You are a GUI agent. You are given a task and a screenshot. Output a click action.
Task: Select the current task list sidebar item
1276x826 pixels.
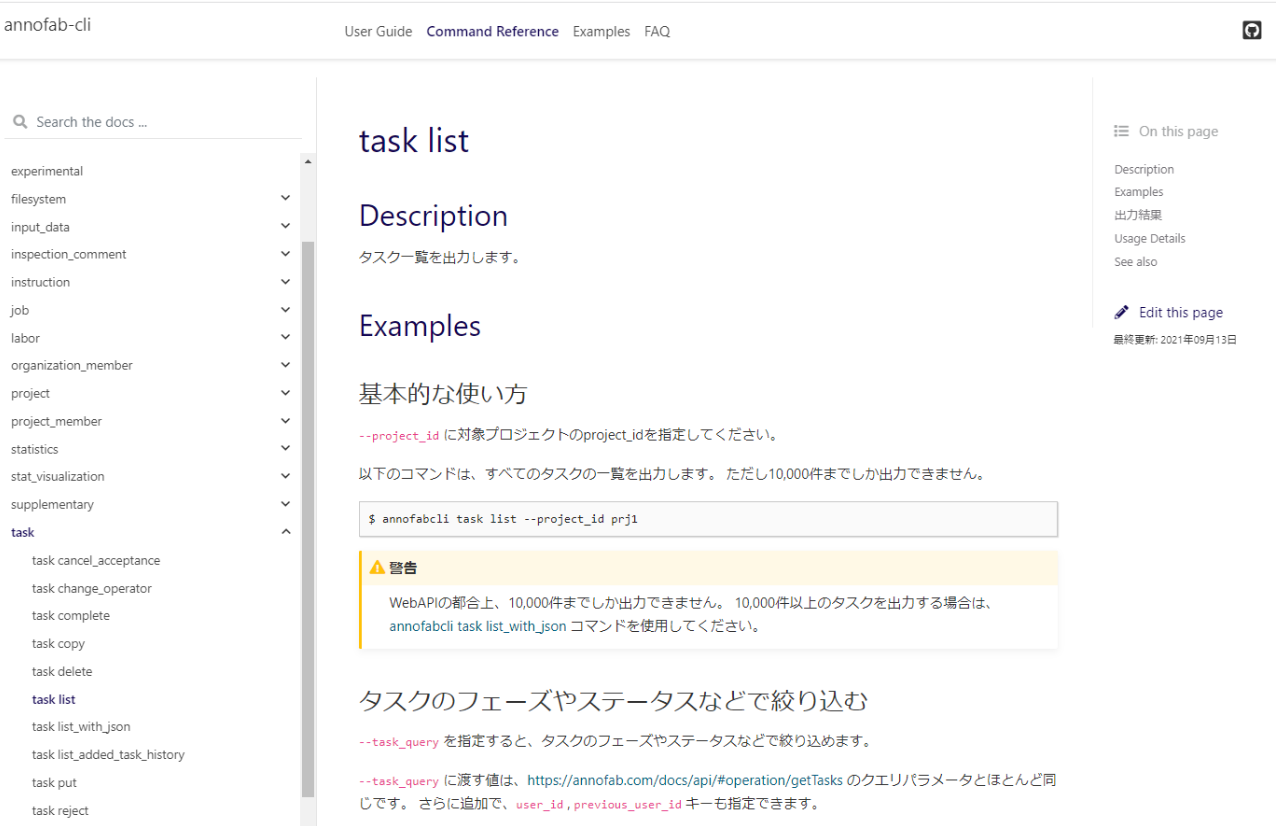54,699
